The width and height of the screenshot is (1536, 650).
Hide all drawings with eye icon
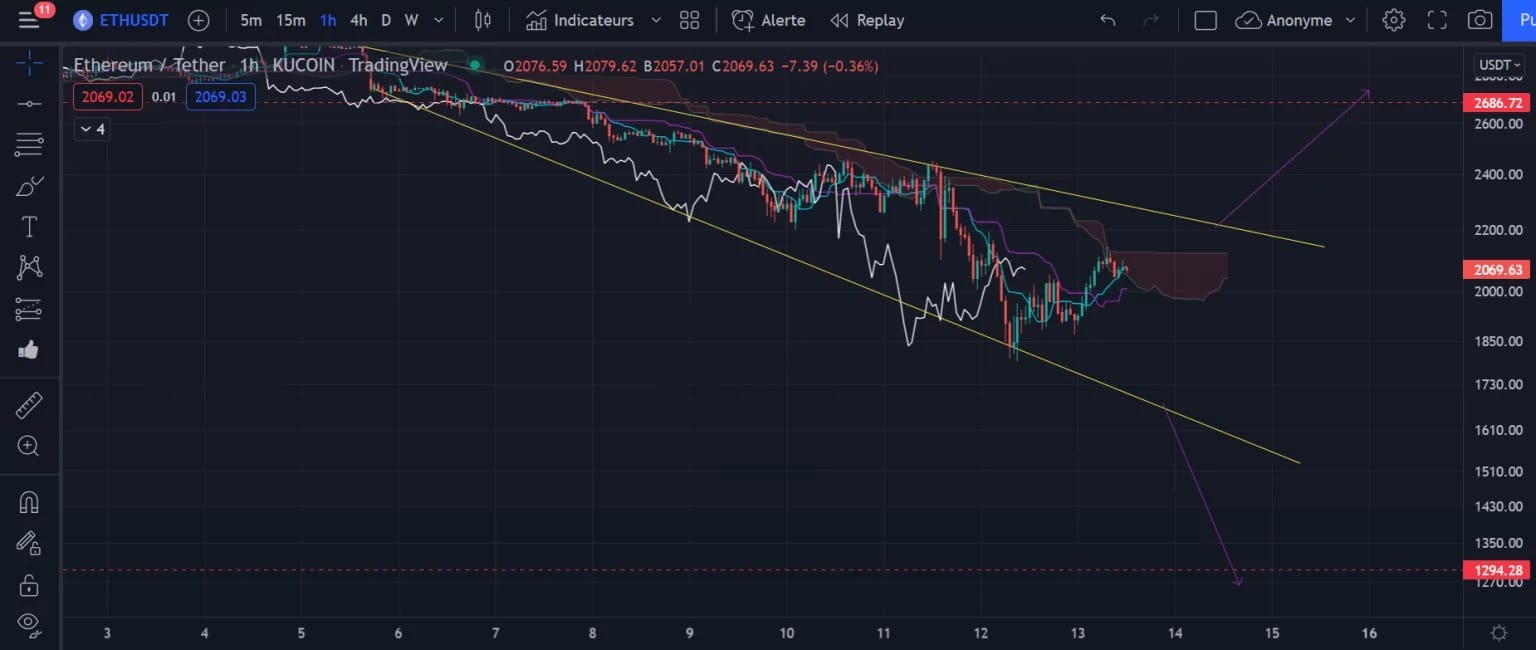coord(29,624)
